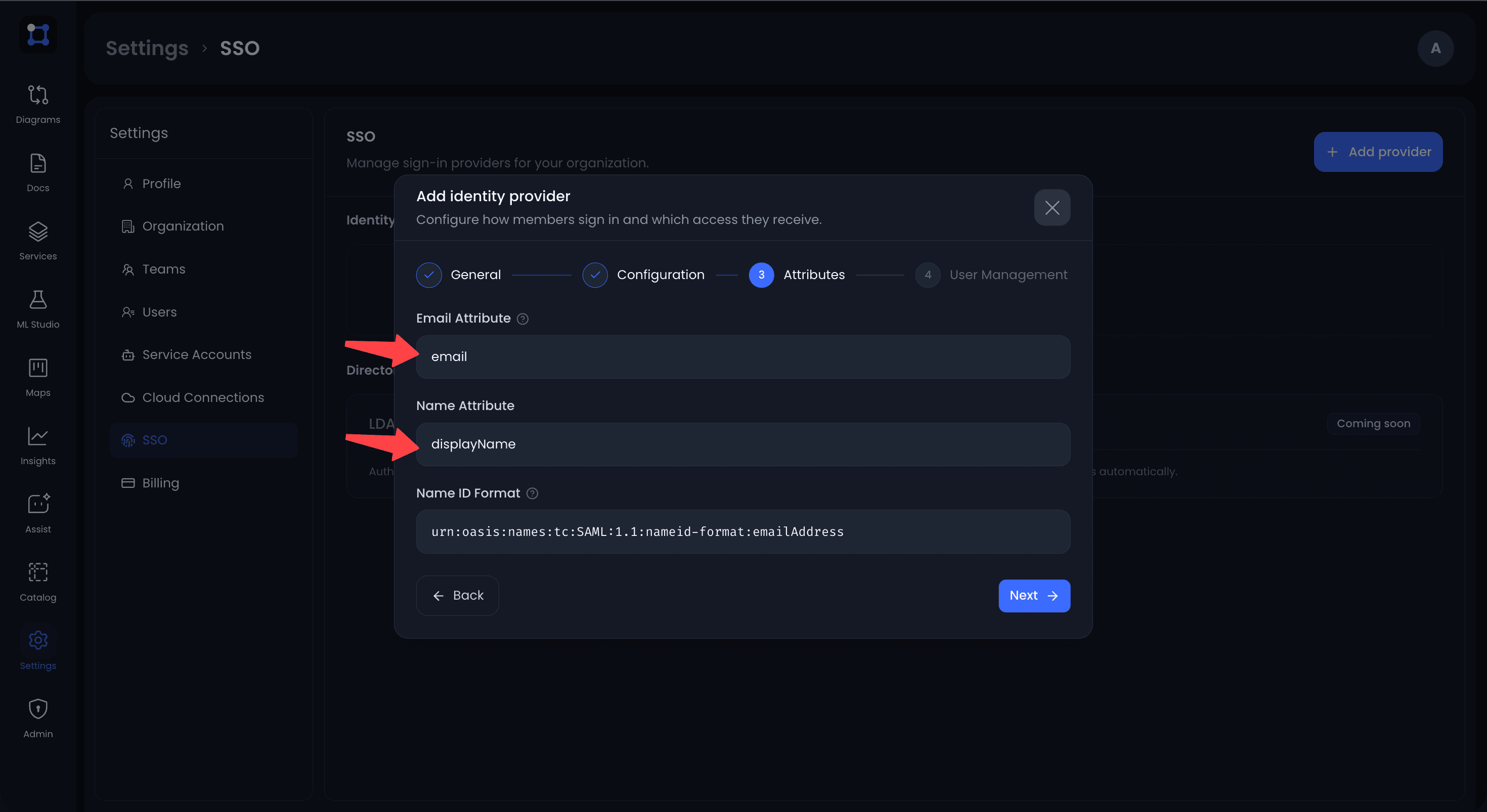Open the Catalog section
This screenshot has height=812, width=1487.
coord(38,582)
